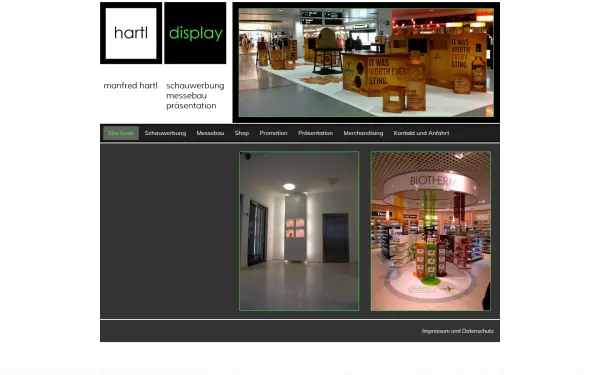Viewport: 600px width, 375px height.
Task: Open the airport promotion stand banner image
Action: (366, 63)
